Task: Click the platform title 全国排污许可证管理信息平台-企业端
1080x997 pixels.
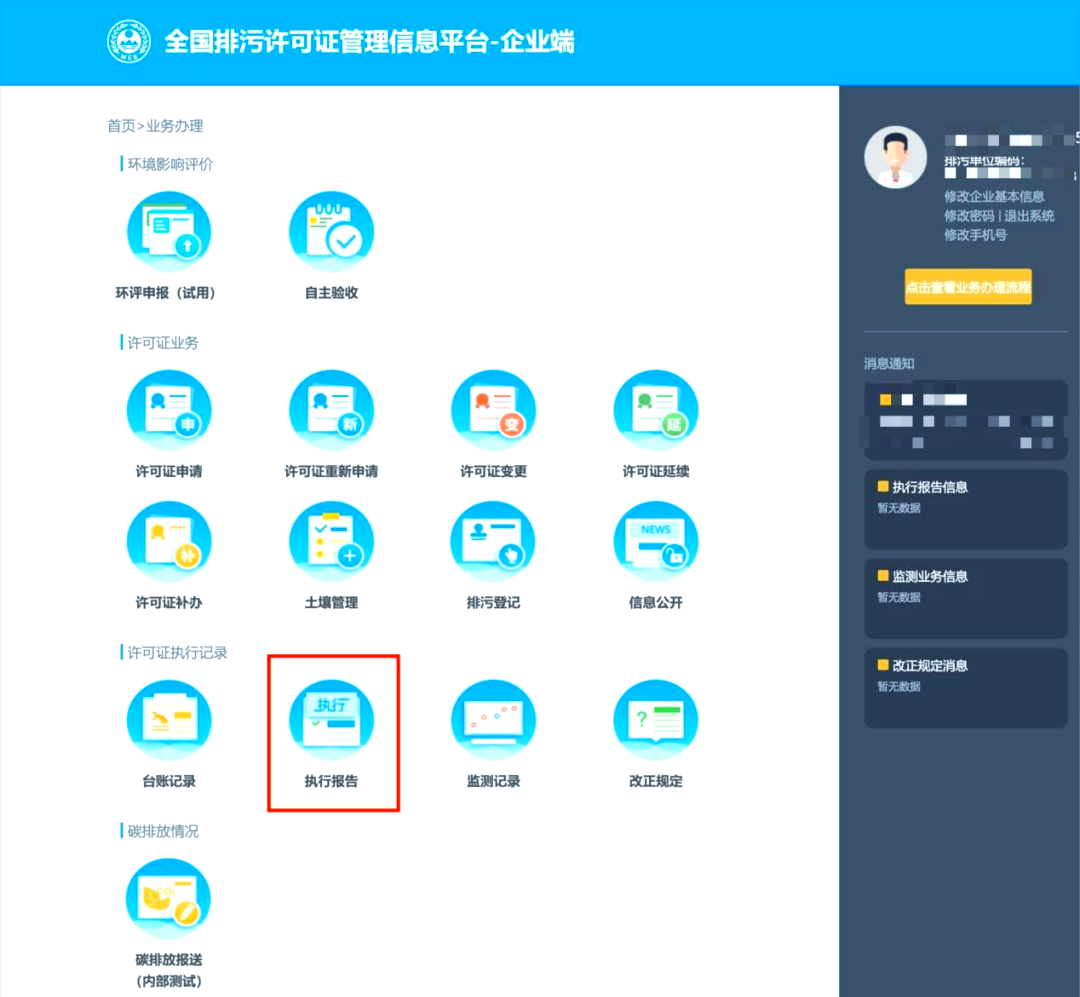Action: [369, 41]
